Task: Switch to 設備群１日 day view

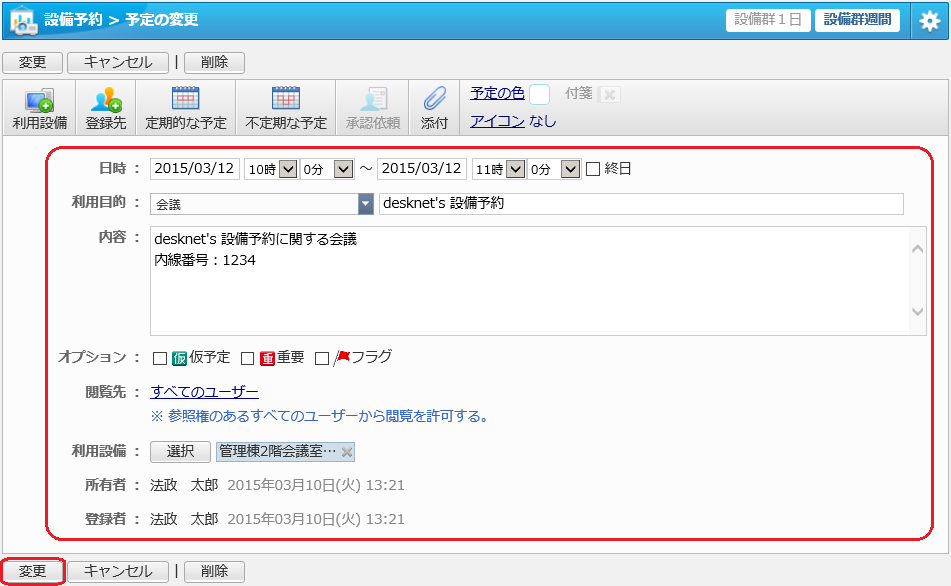Action: coord(768,20)
